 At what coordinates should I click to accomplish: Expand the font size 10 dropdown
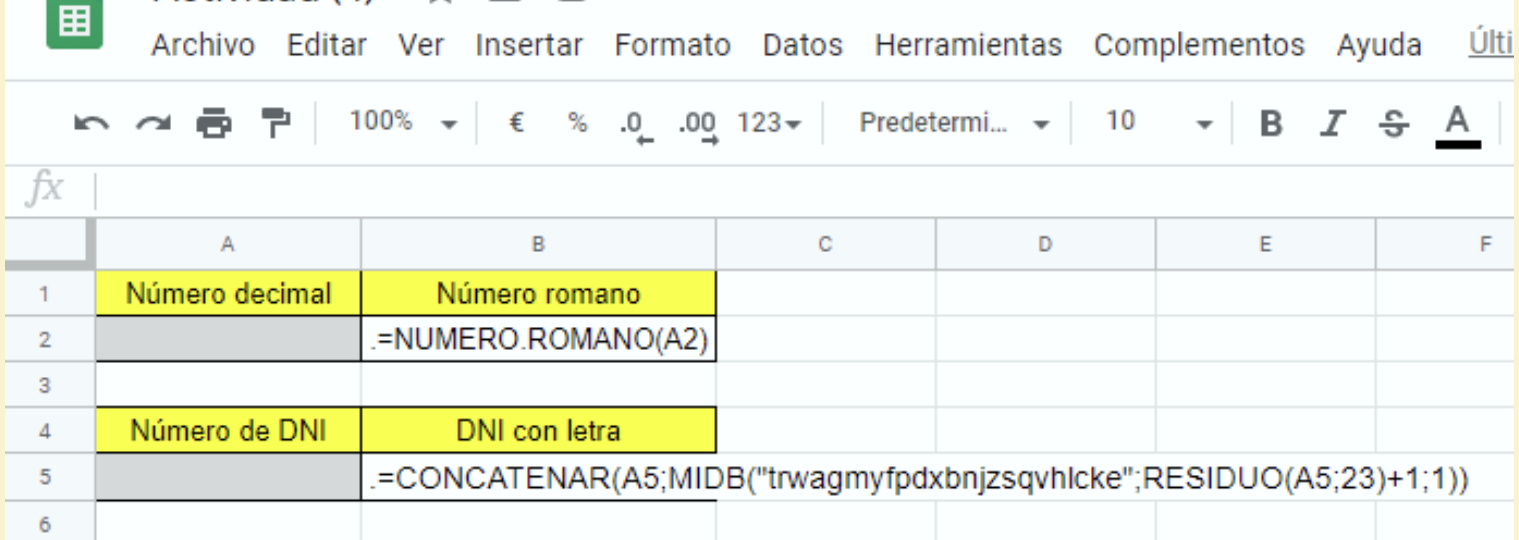click(1159, 123)
